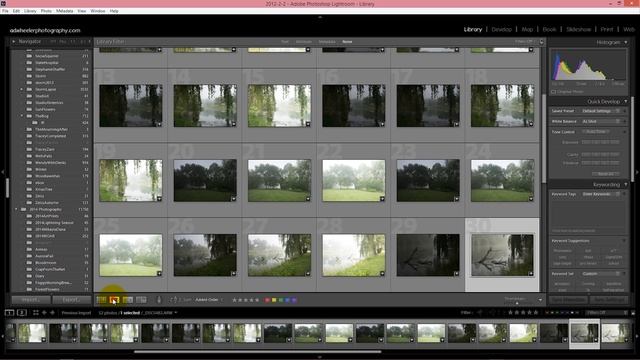Open Compare view from toolbar
The image size is (640, 360).
click(x=128, y=300)
